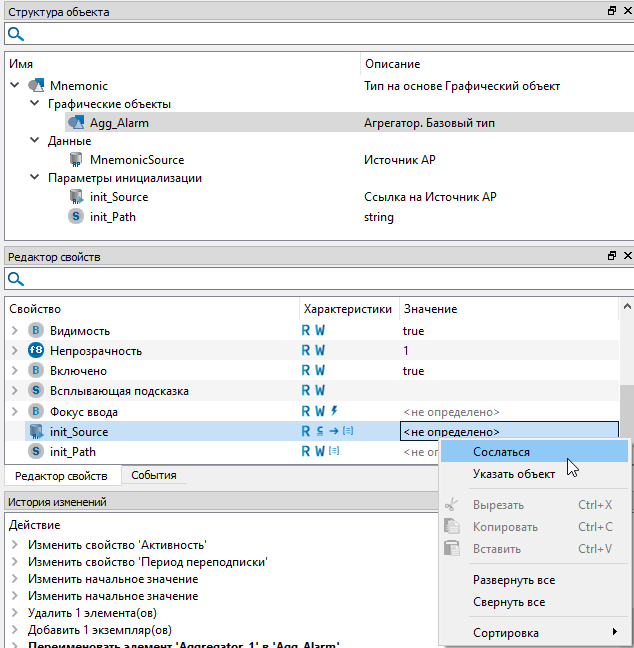Click the MnemonicSource data source icon

[75, 160]
